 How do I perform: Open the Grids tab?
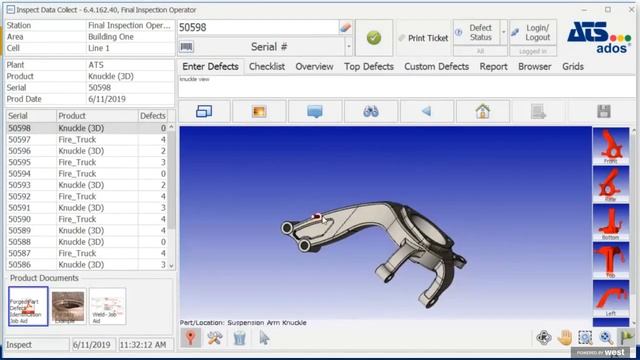click(573, 67)
